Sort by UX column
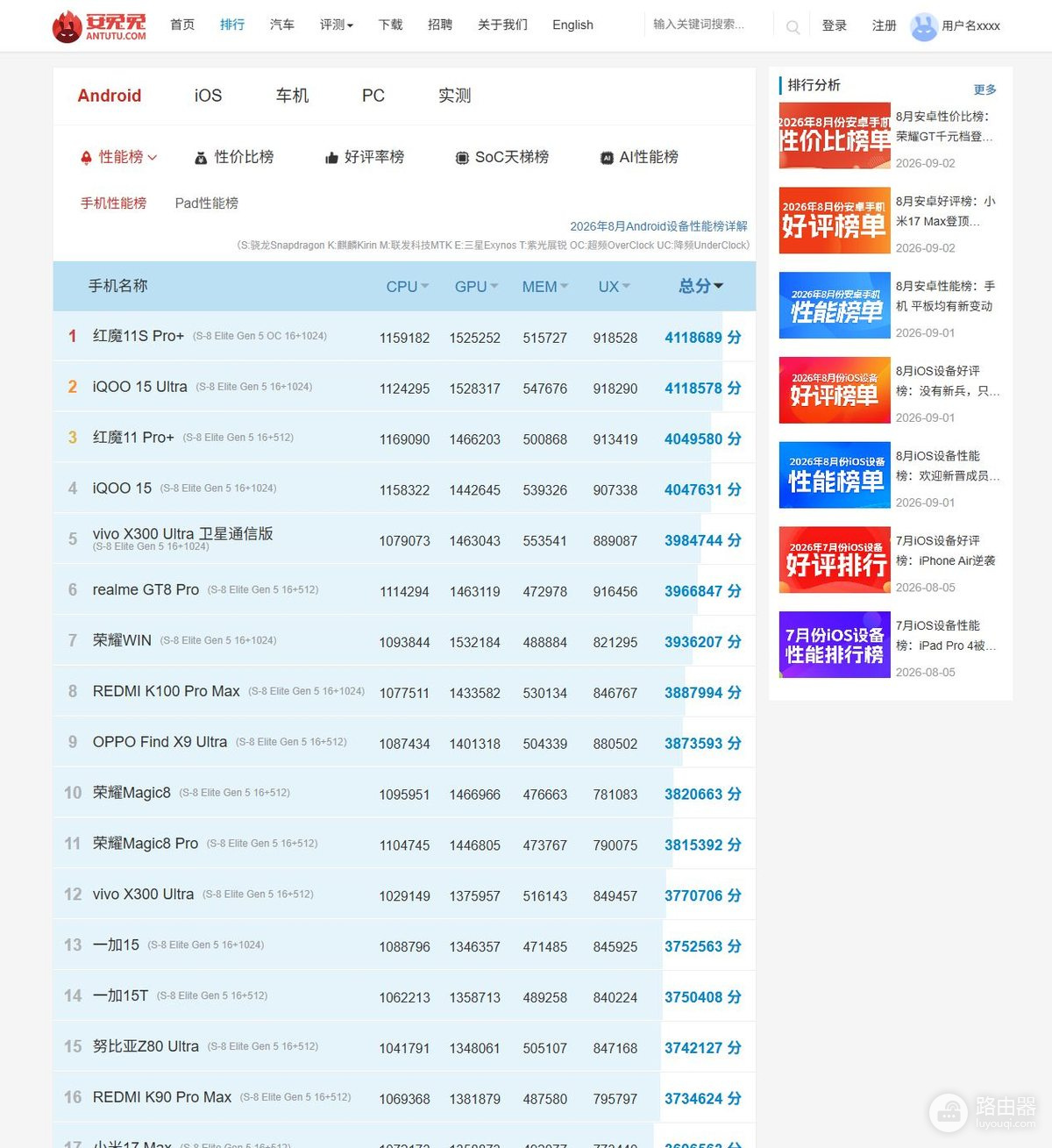 [615, 287]
